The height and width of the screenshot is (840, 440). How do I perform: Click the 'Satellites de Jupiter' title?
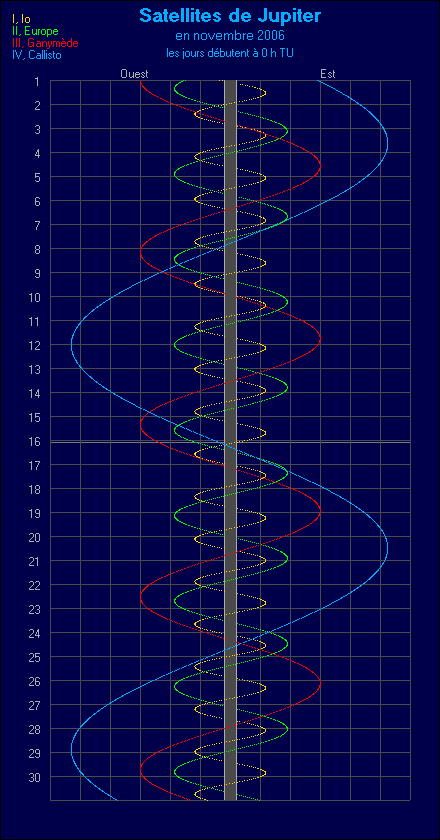tap(230, 16)
